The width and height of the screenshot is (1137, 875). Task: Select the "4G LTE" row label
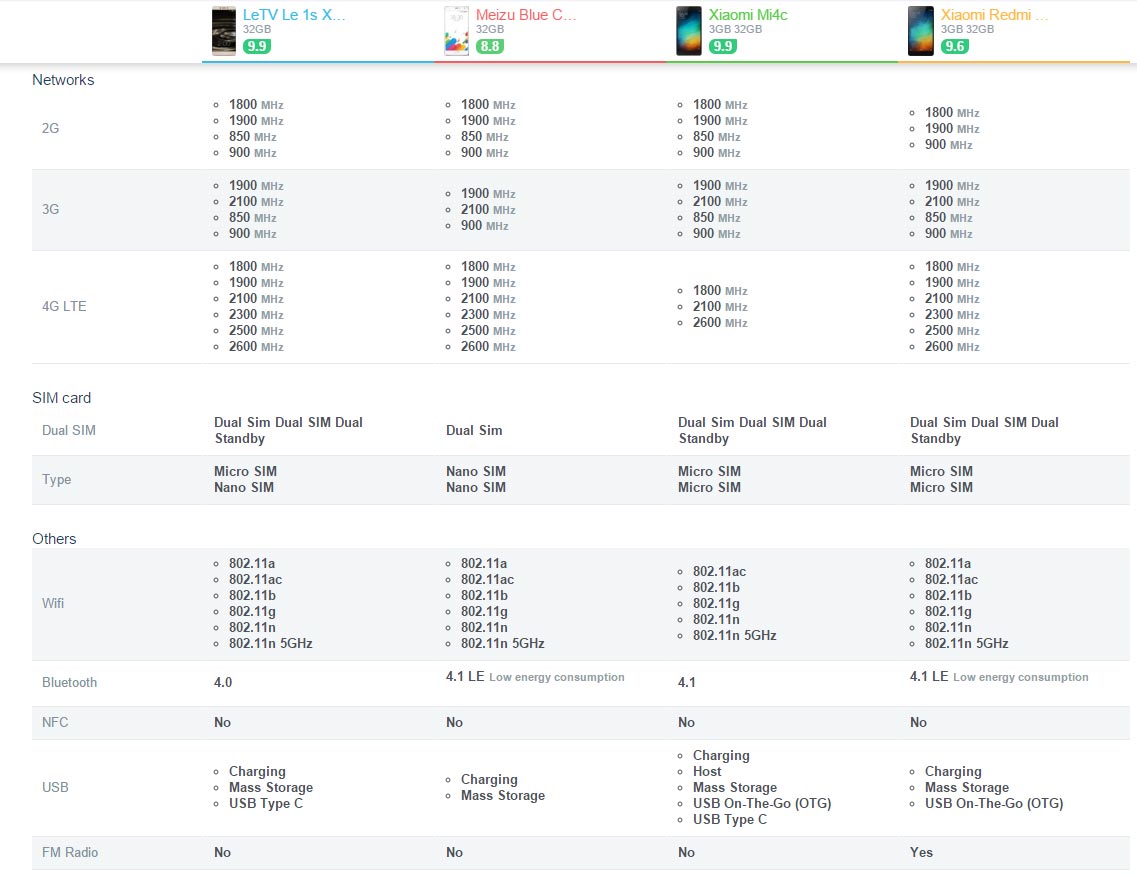pyautogui.click(x=64, y=306)
